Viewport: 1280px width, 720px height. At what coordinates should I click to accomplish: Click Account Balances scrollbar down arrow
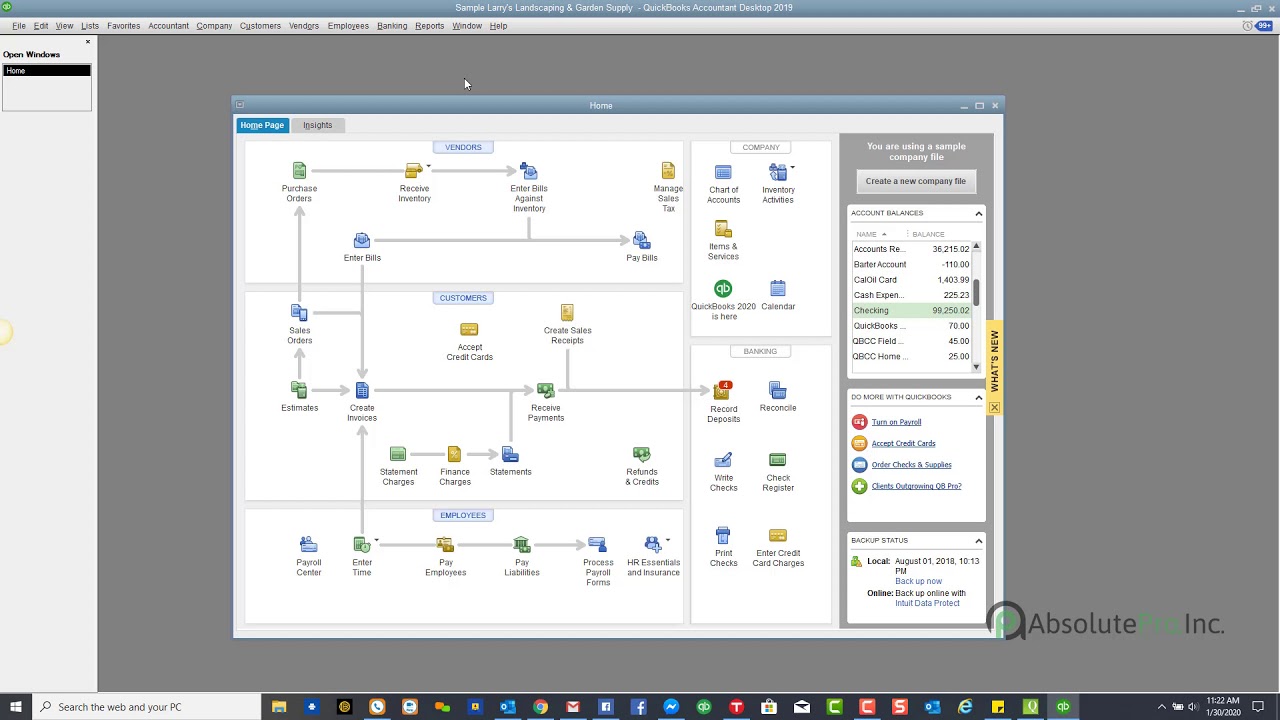976,367
